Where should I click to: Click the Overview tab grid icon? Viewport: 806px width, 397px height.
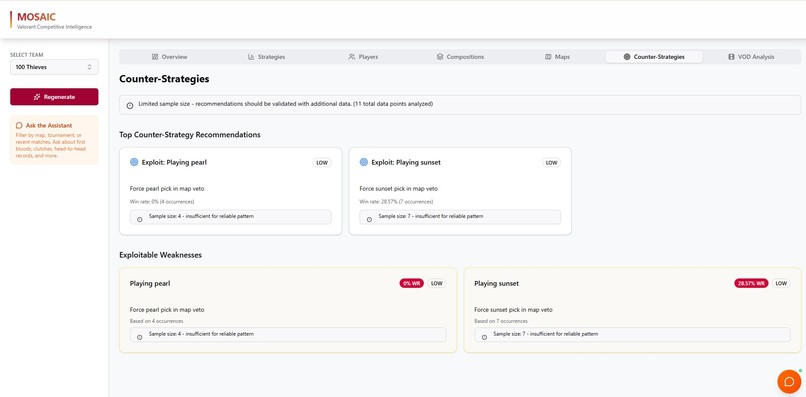click(155, 57)
